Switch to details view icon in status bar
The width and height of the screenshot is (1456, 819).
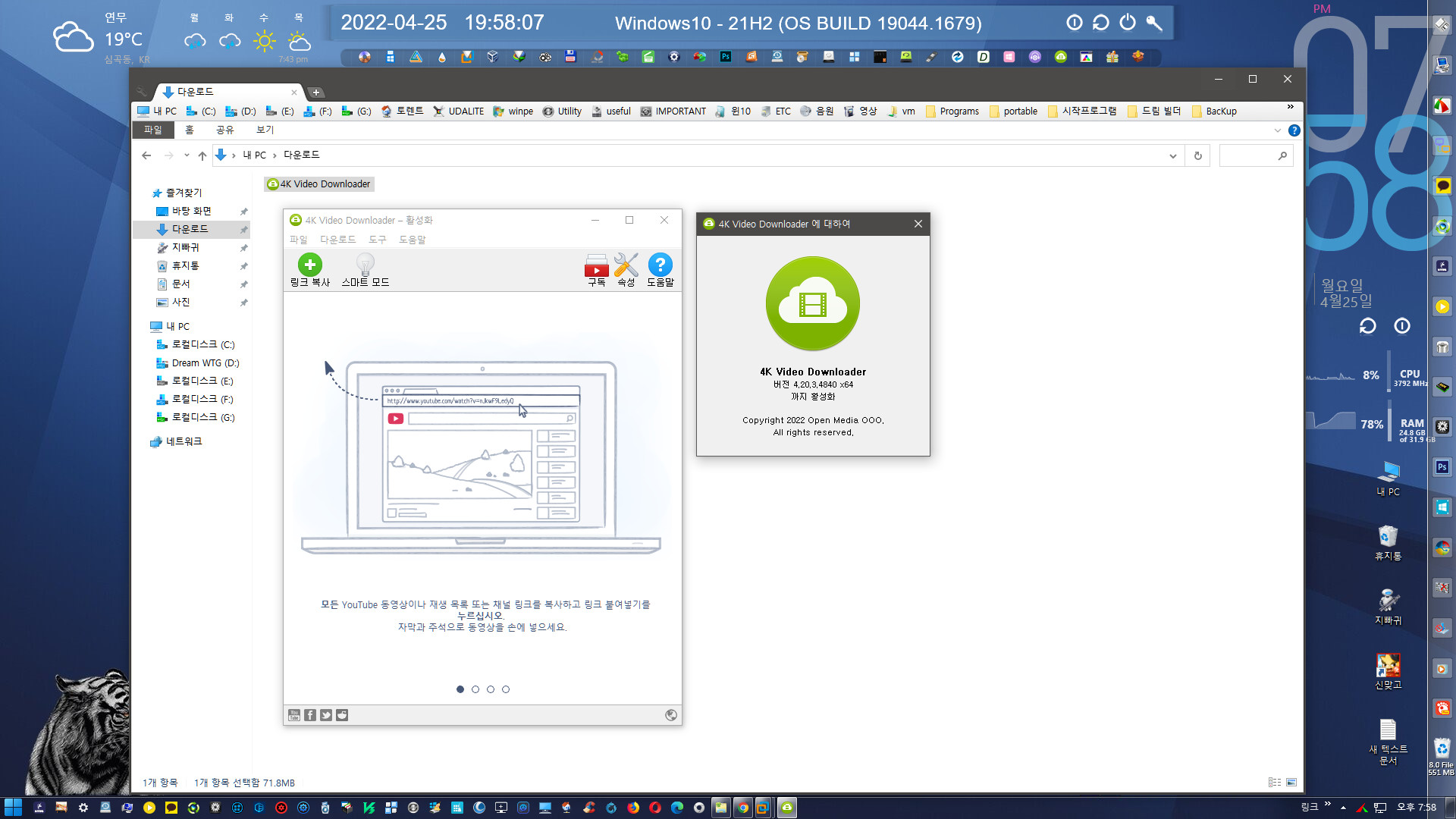1275,783
